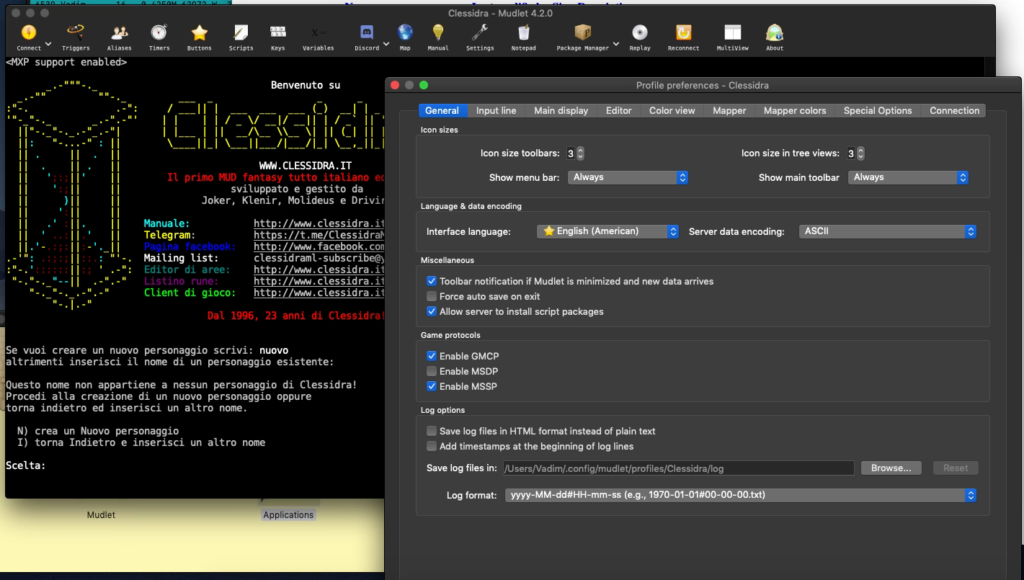Show the Map window

405,37
